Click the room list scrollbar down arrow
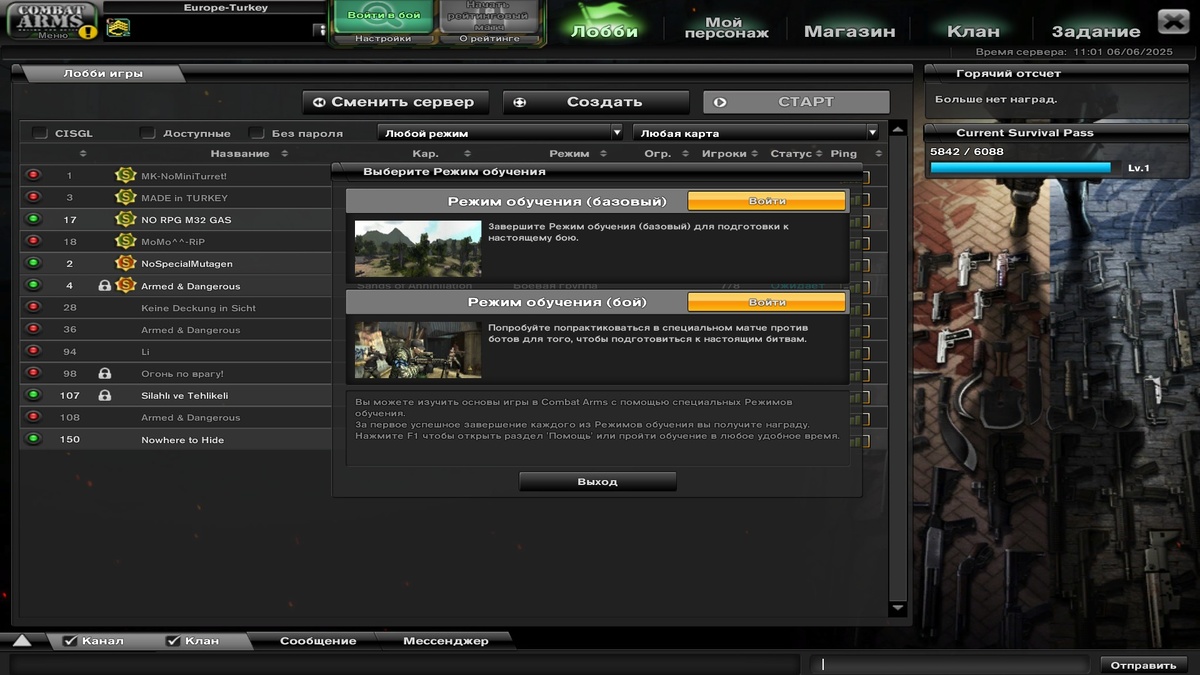The width and height of the screenshot is (1200, 675). pyautogui.click(x=897, y=608)
